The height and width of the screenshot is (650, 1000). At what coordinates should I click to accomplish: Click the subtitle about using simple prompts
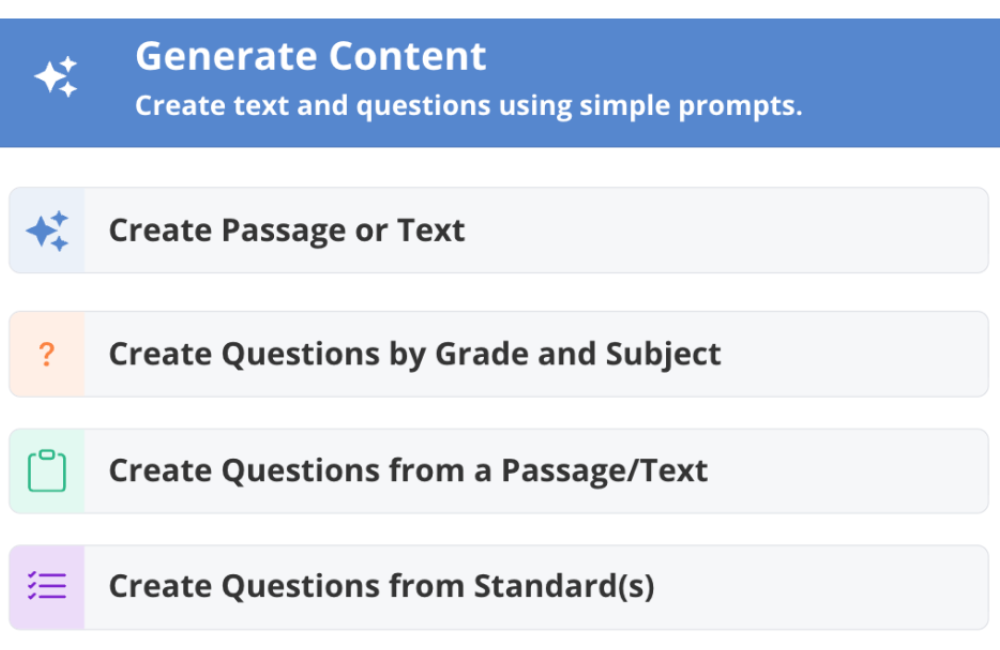pos(468,105)
